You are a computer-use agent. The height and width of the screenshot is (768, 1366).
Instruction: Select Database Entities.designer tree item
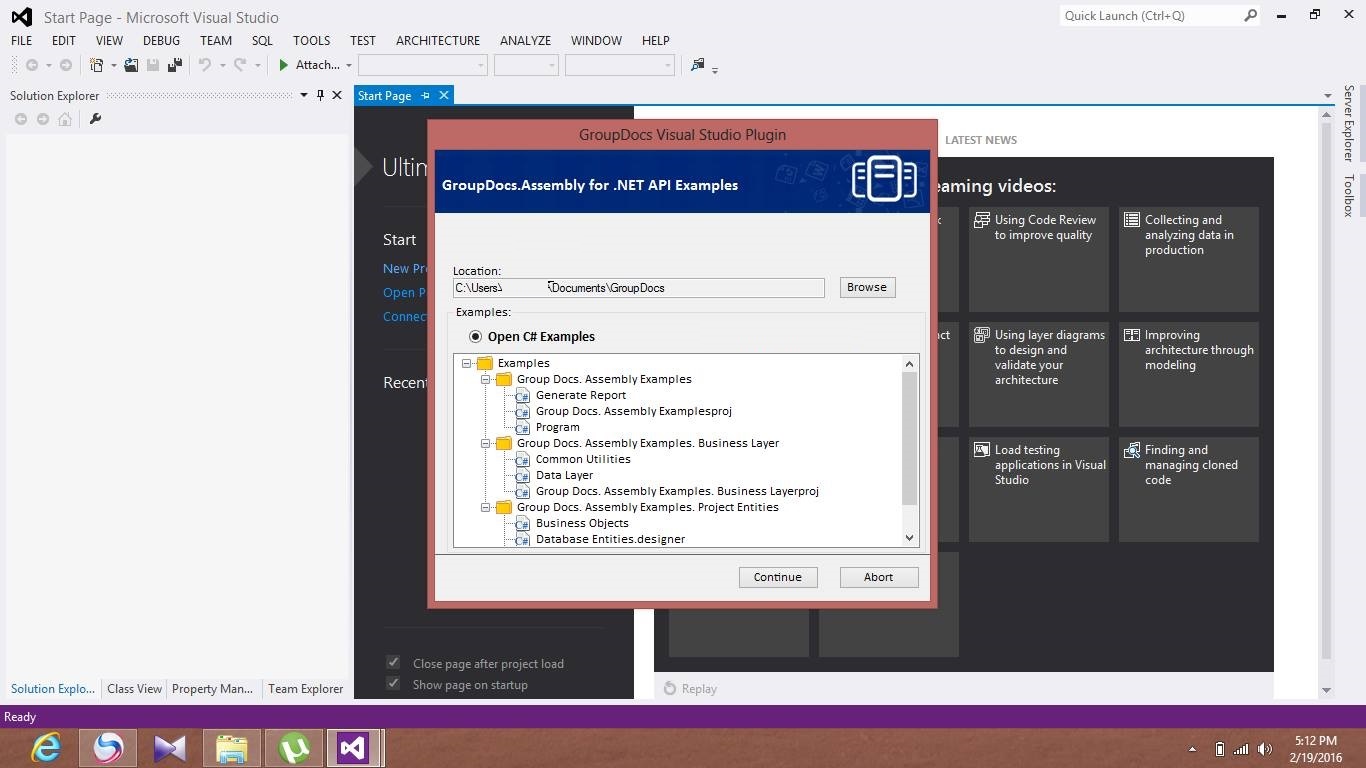(x=610, y=539)
